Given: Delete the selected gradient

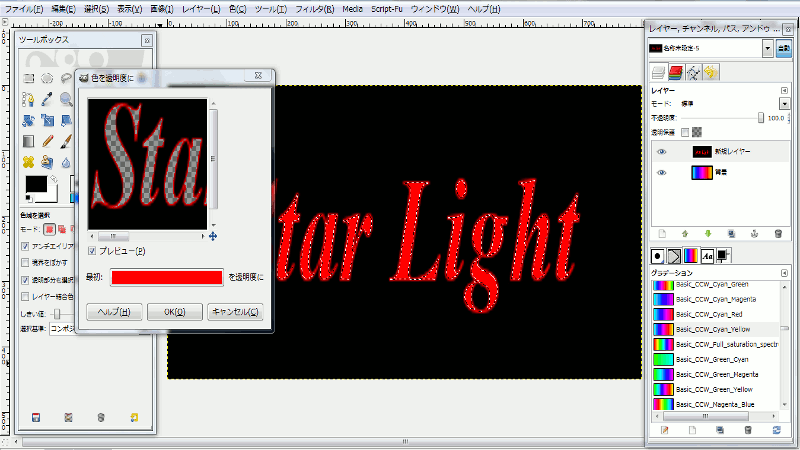Looking at the screenshot, I should [x=748, y=430].
